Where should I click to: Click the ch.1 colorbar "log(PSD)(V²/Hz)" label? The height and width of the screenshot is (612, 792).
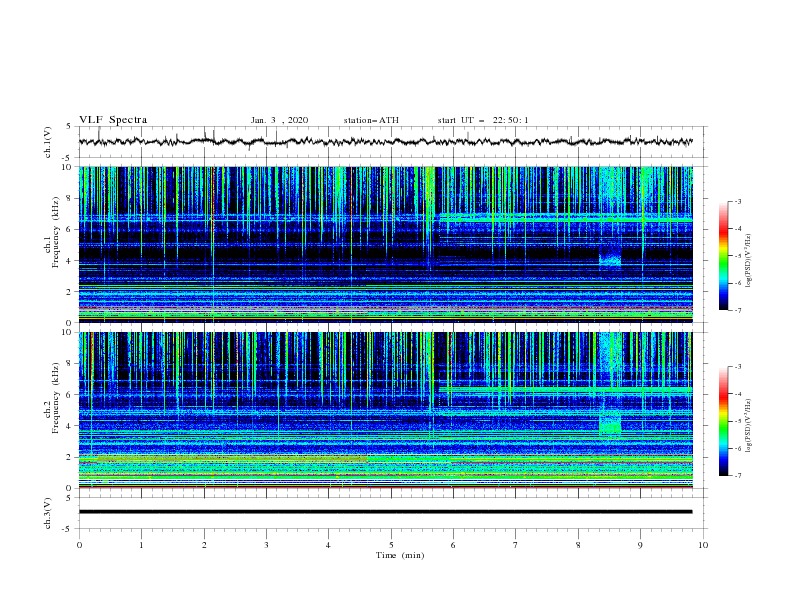coord(749,261)
